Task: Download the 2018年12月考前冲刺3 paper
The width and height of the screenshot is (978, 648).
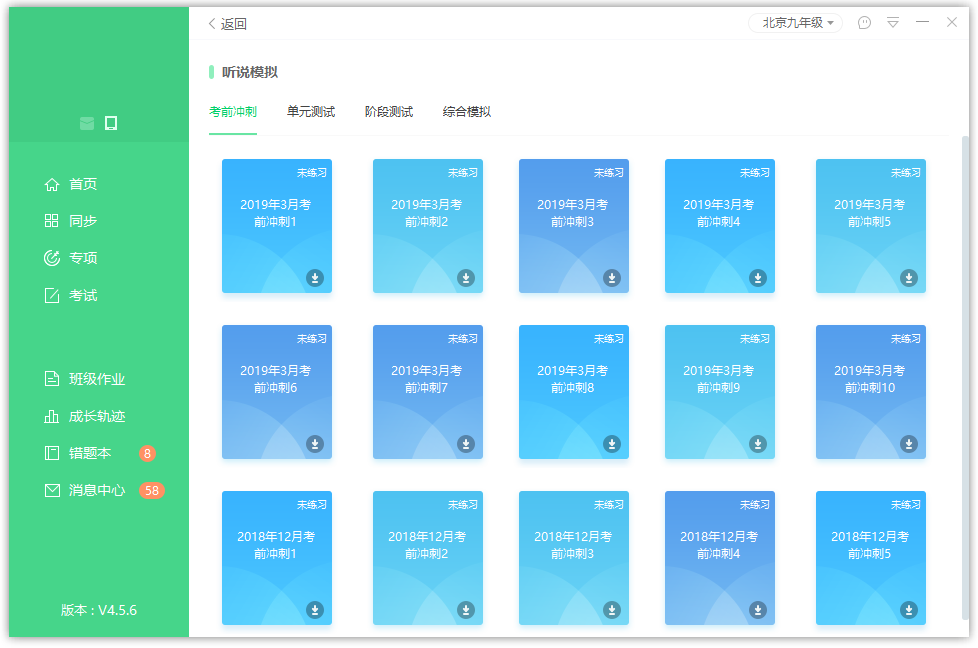Action: click(x=612, y=609)
